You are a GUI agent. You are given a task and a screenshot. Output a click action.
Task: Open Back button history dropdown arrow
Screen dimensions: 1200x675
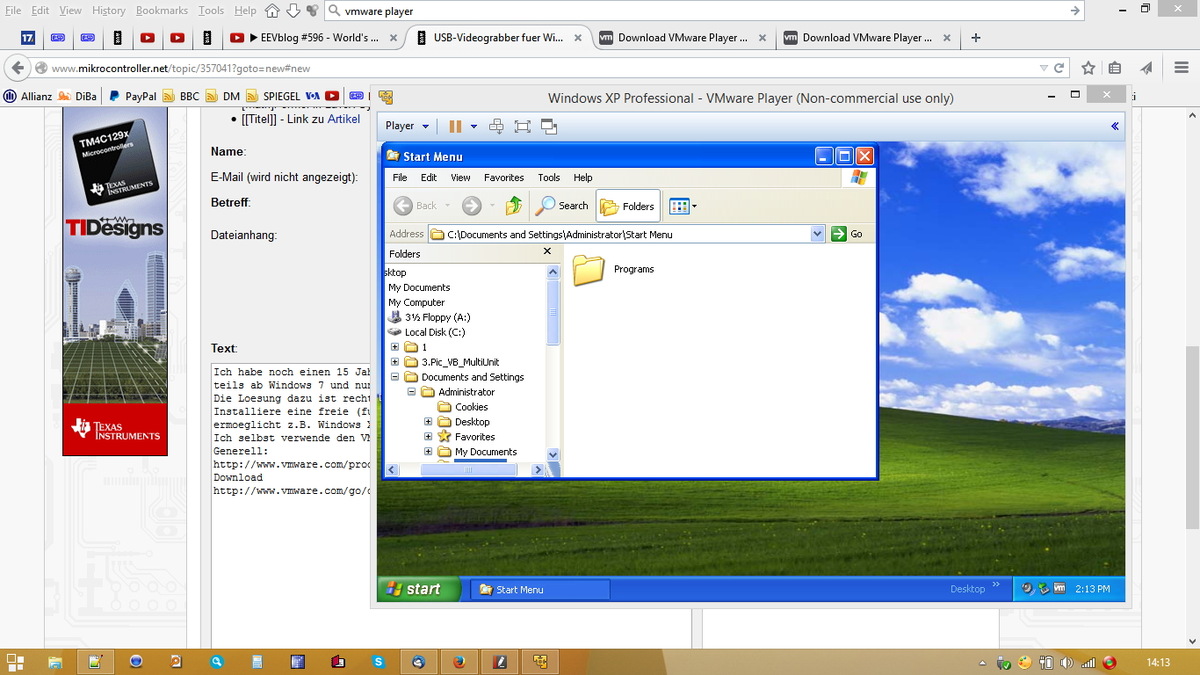tap(447, 206)
